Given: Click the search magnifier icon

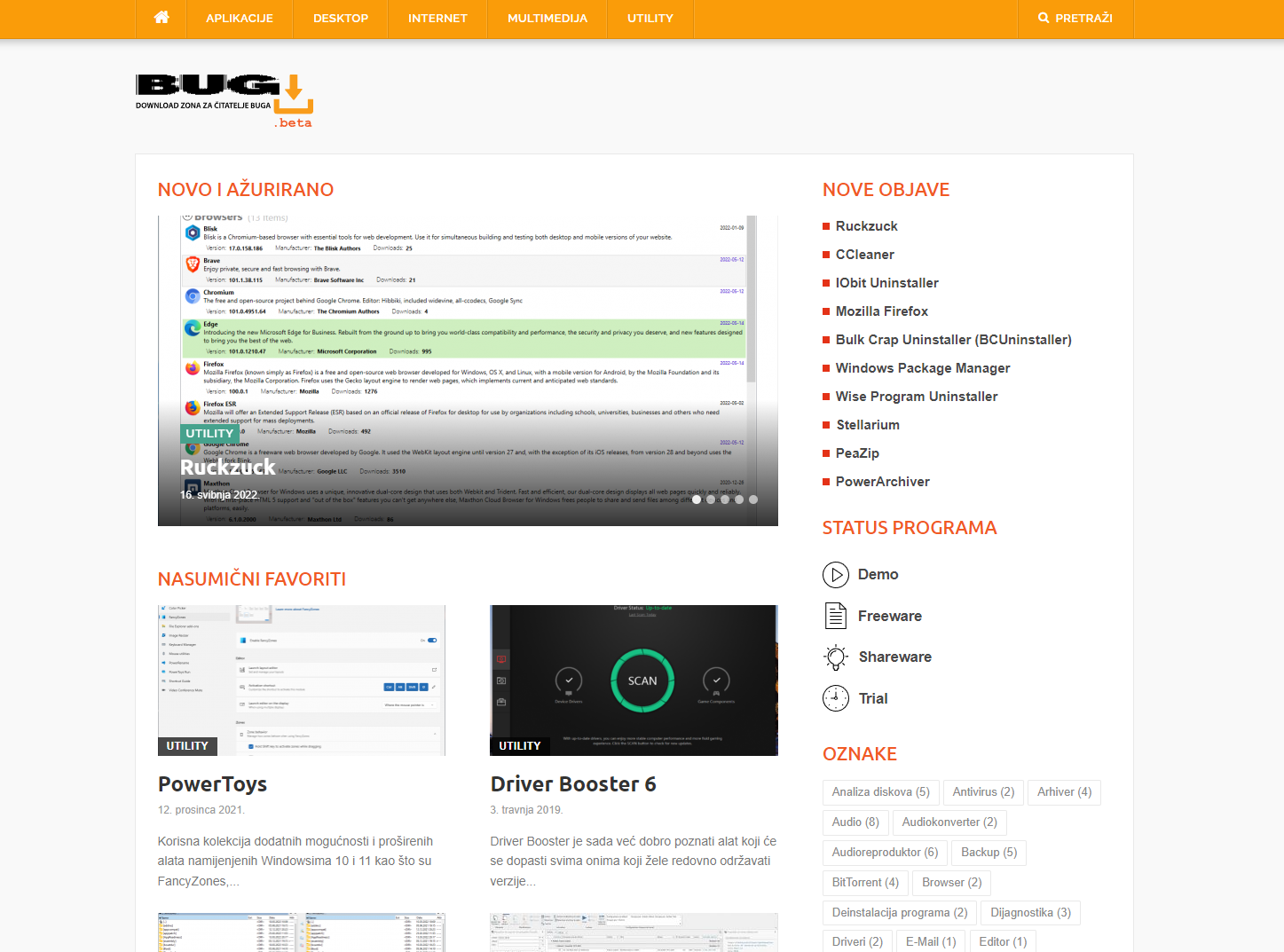Looking at the screenshot, I should click(1044, 18).
